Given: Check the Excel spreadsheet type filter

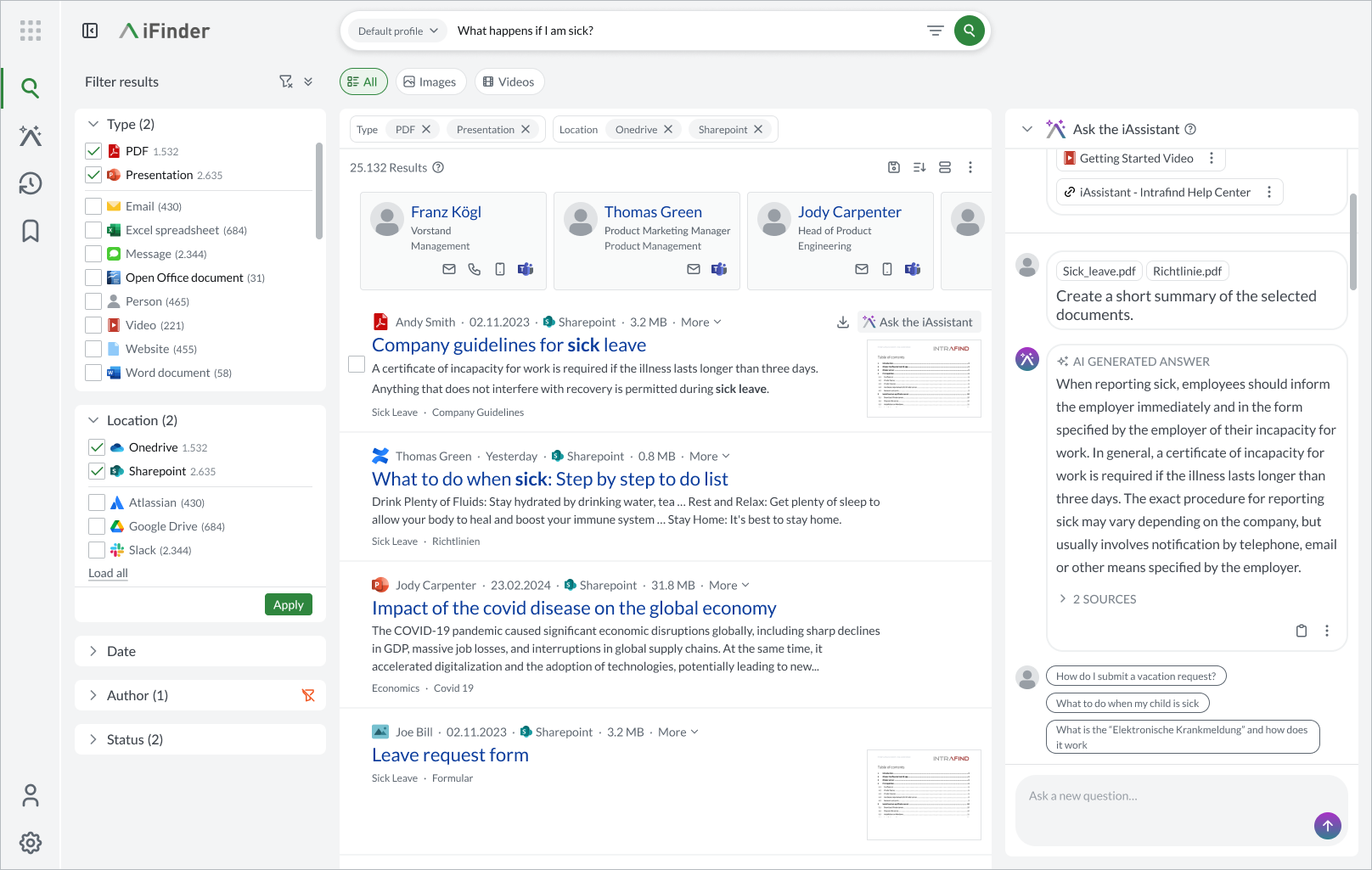Looking at the screenshot, I should pos(93,230).
